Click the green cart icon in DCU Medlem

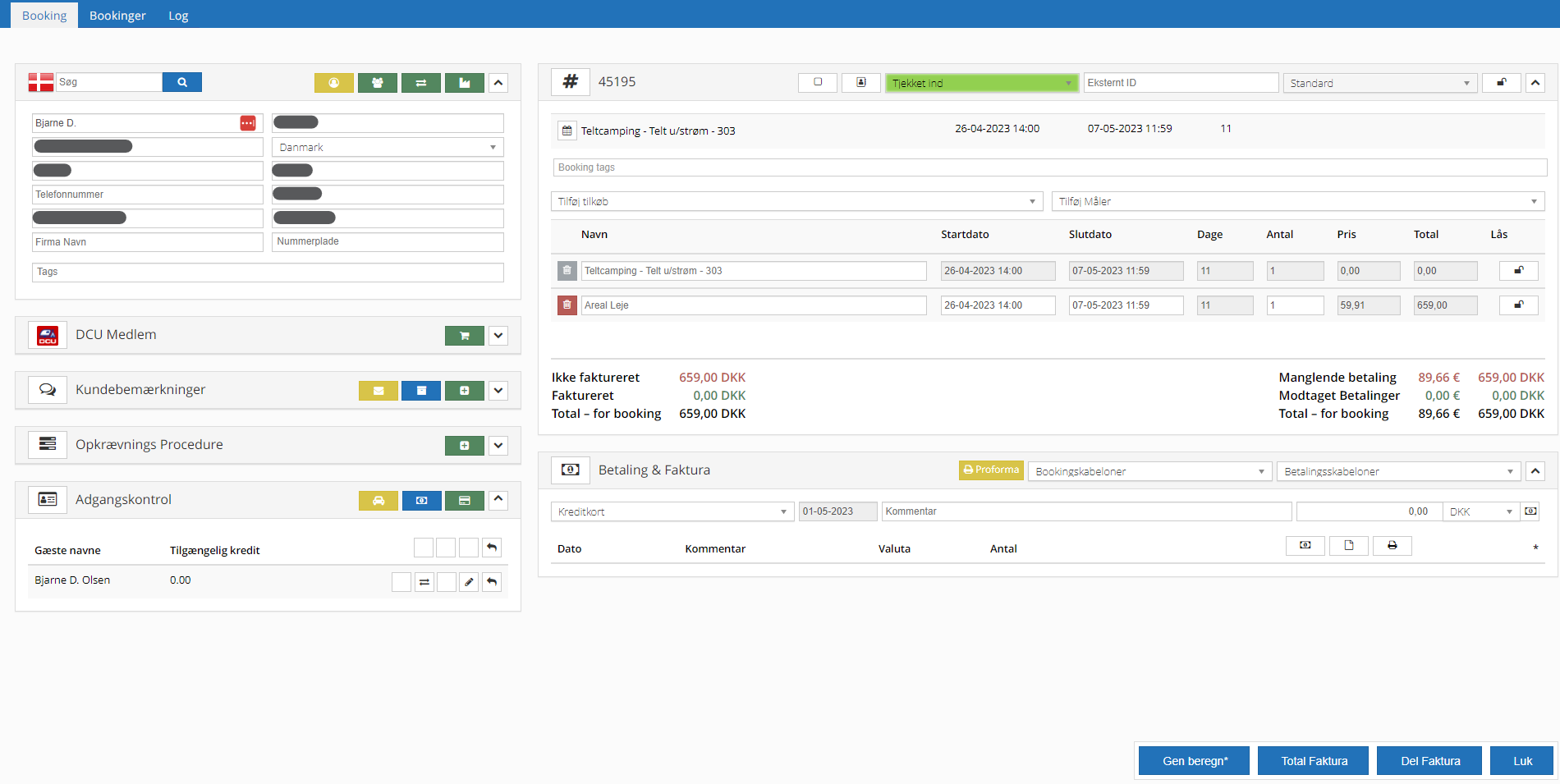pyautogui.click(x=464, y=336)
